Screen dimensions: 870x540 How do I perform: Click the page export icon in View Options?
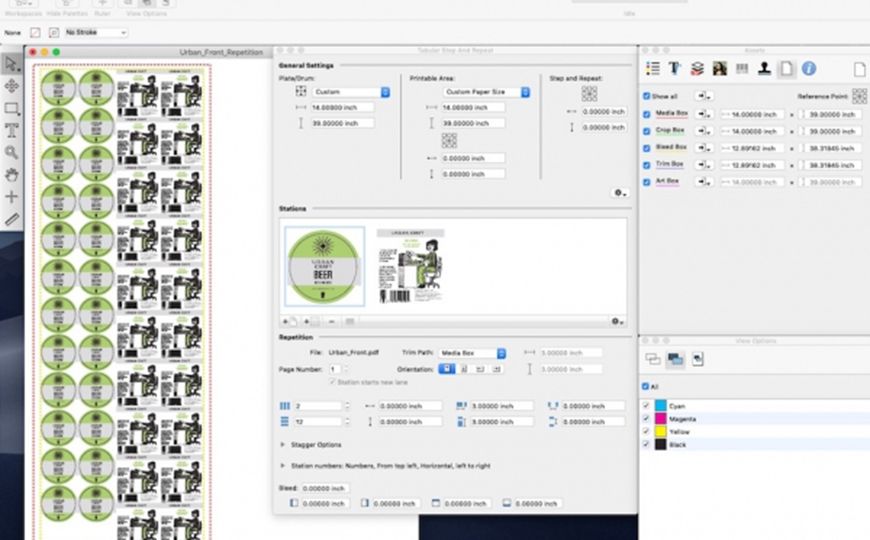(697, 360)
